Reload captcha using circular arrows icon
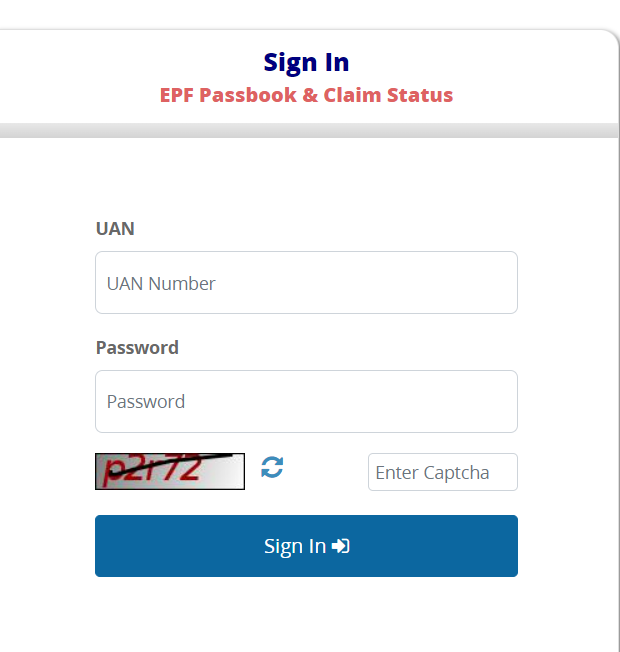The height and width of the screenshot is (652, 620). point(272,467)
